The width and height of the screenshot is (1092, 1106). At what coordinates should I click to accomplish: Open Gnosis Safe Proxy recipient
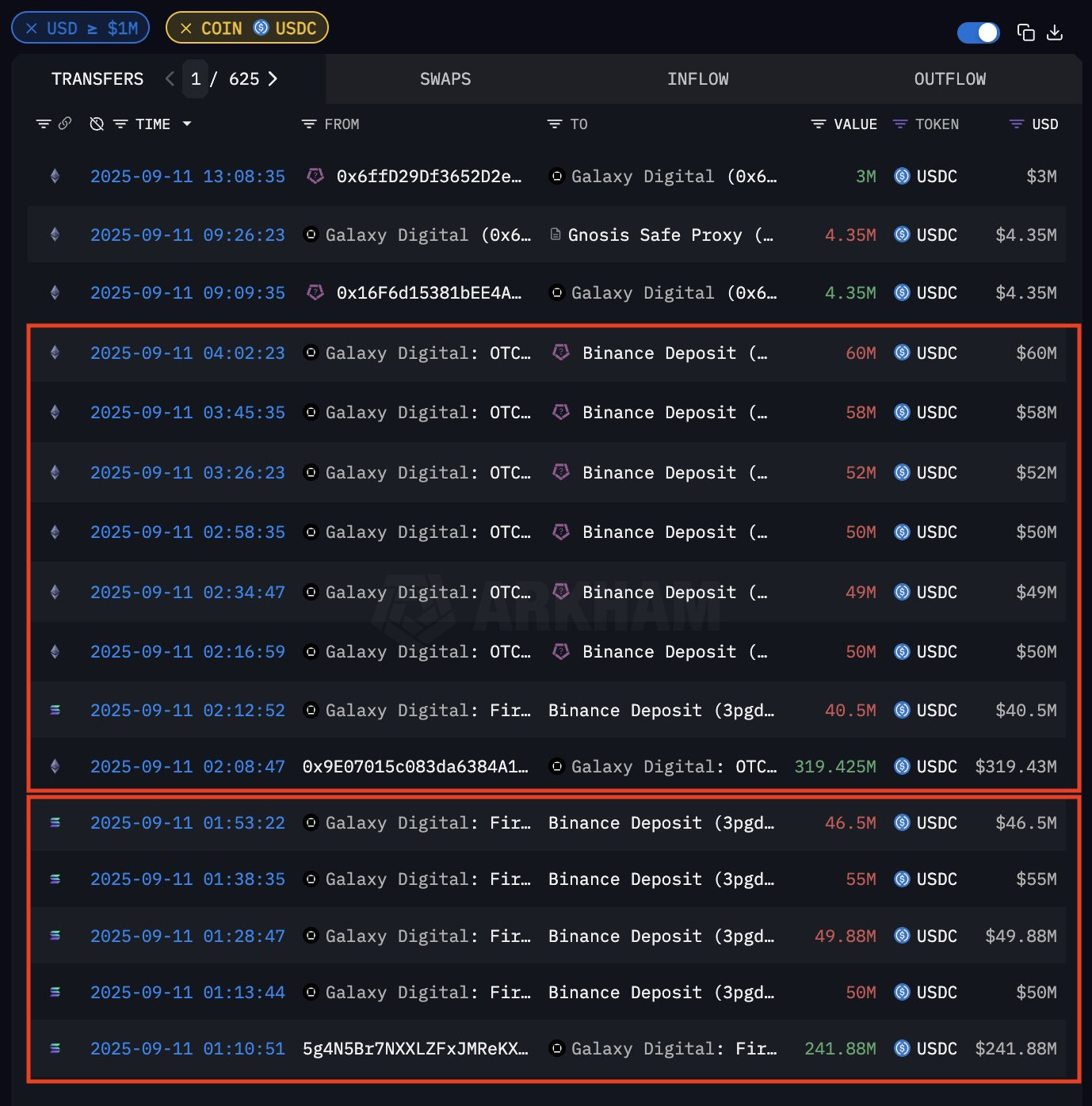(x=670, y=235)
